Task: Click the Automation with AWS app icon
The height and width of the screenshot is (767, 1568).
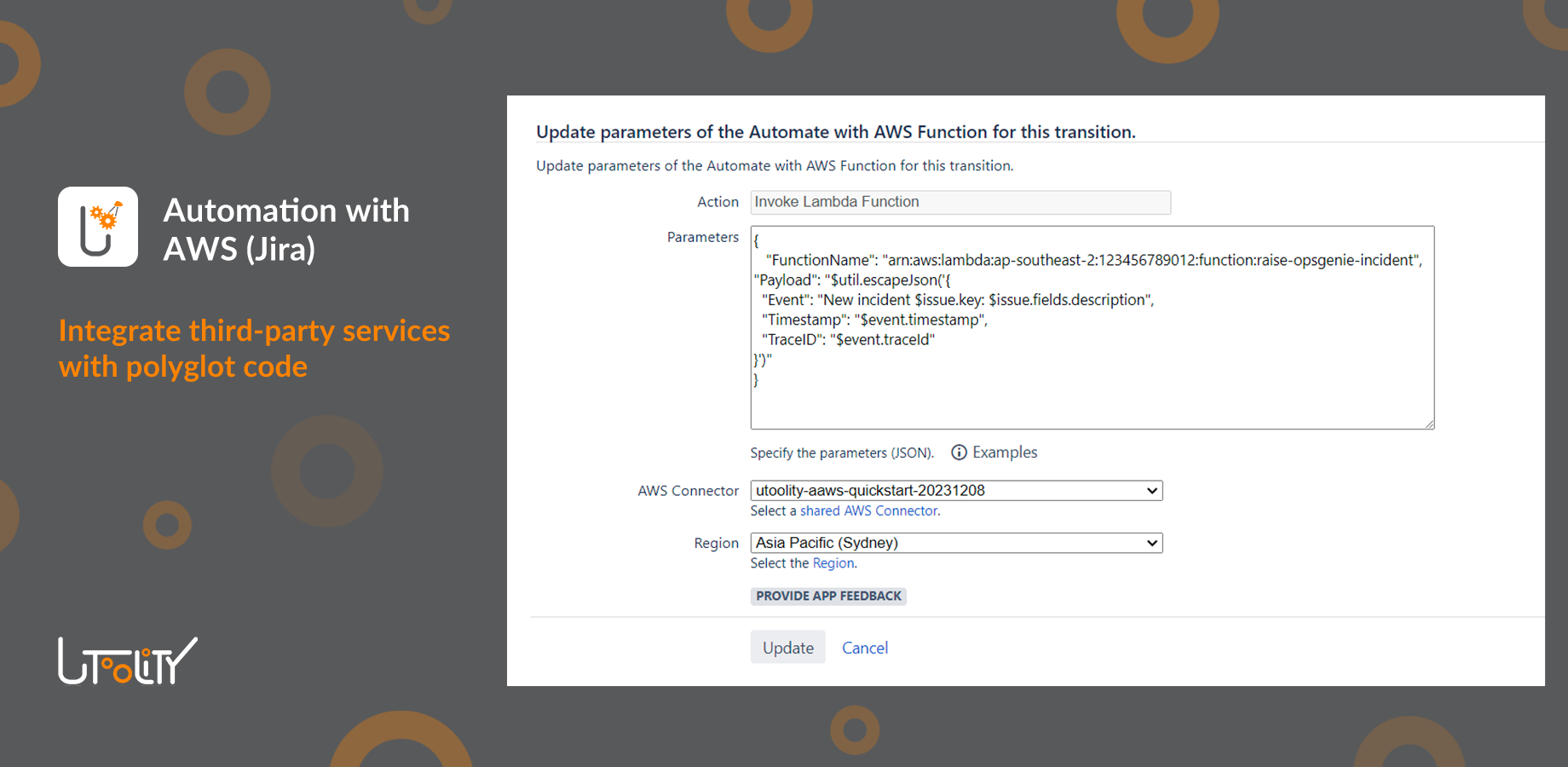Action: point(97,226)
